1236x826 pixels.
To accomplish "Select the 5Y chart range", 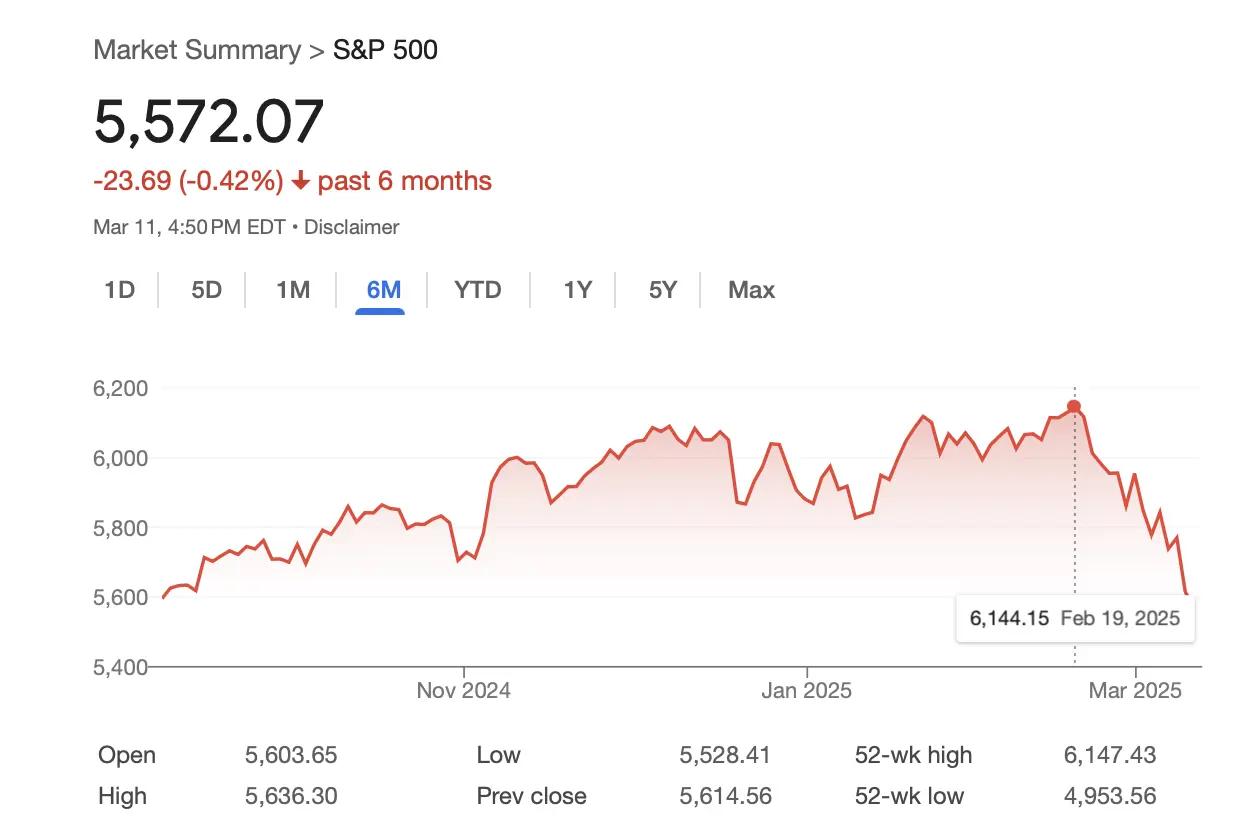I will coord(660,290).
